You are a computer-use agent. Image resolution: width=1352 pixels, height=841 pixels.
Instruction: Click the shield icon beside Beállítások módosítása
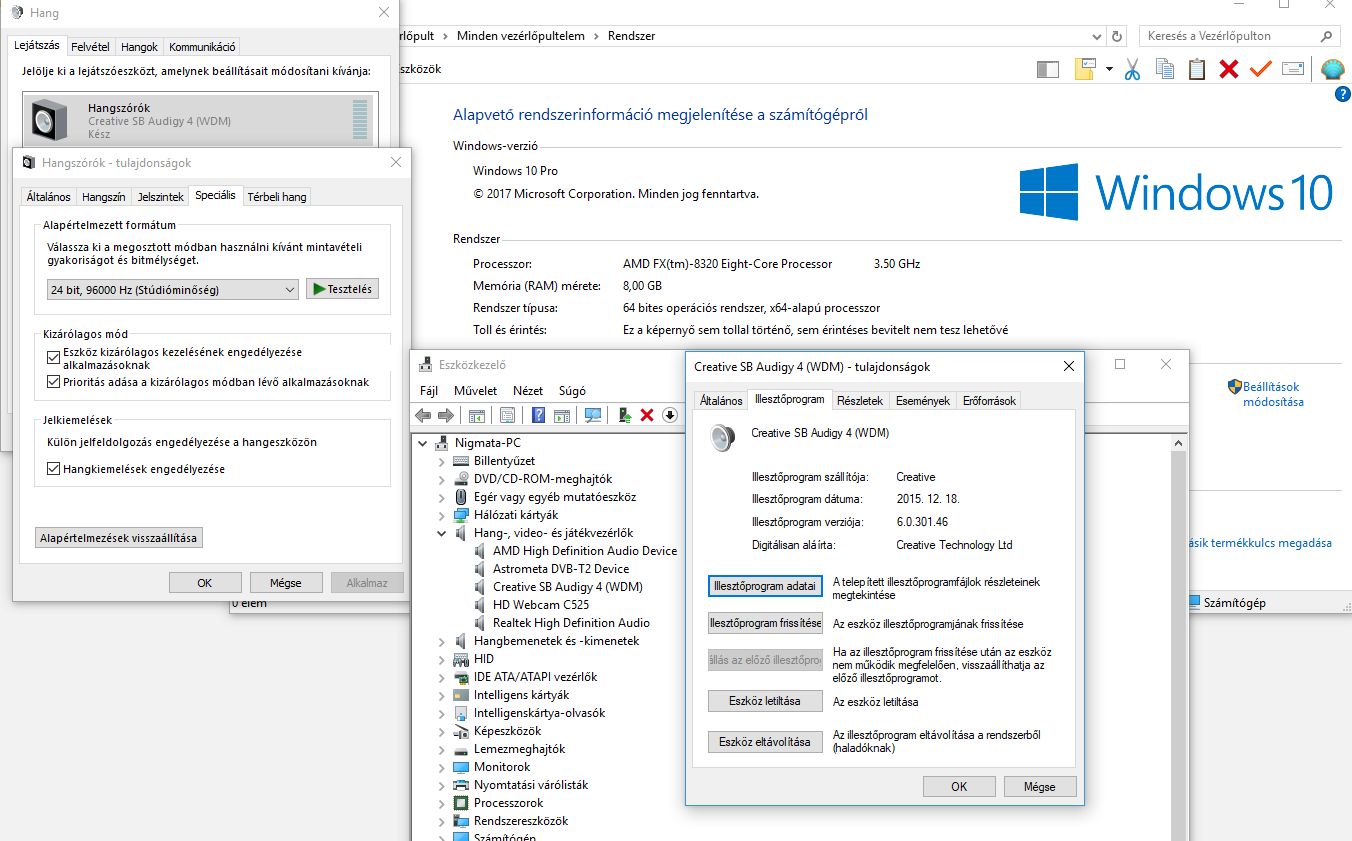(x=1234, y=386)
